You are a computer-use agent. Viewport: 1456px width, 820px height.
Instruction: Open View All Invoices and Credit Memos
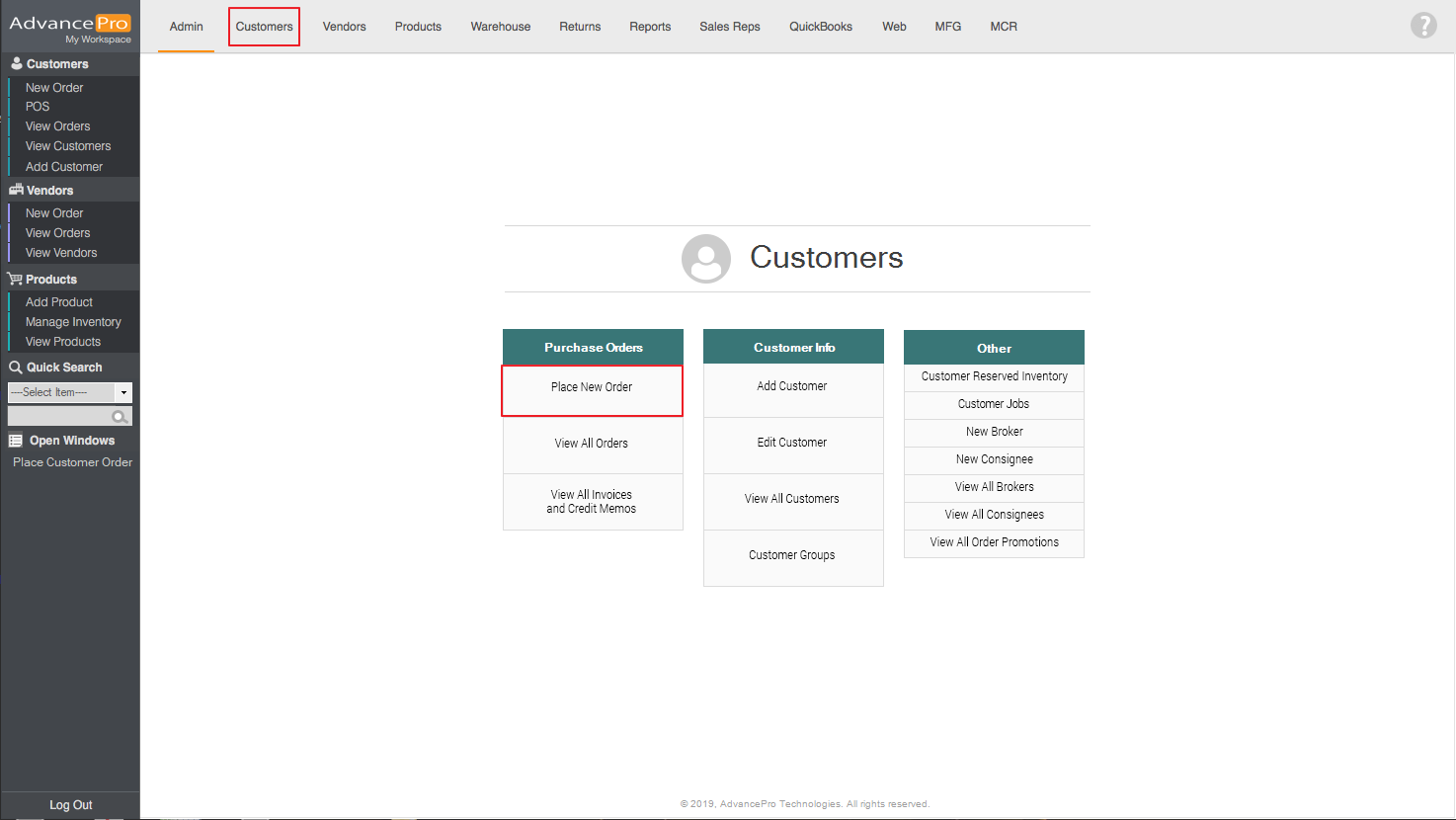[592, 502]
